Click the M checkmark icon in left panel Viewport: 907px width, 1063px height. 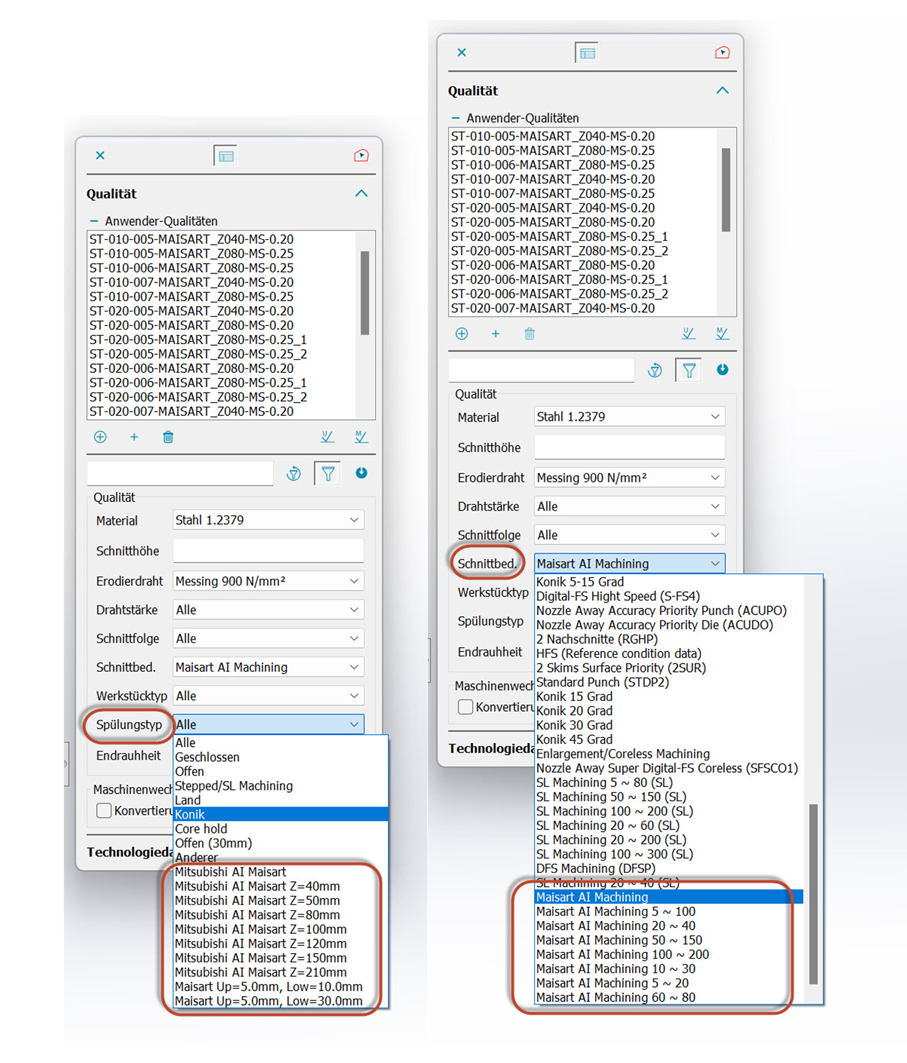tap(360, 437)
